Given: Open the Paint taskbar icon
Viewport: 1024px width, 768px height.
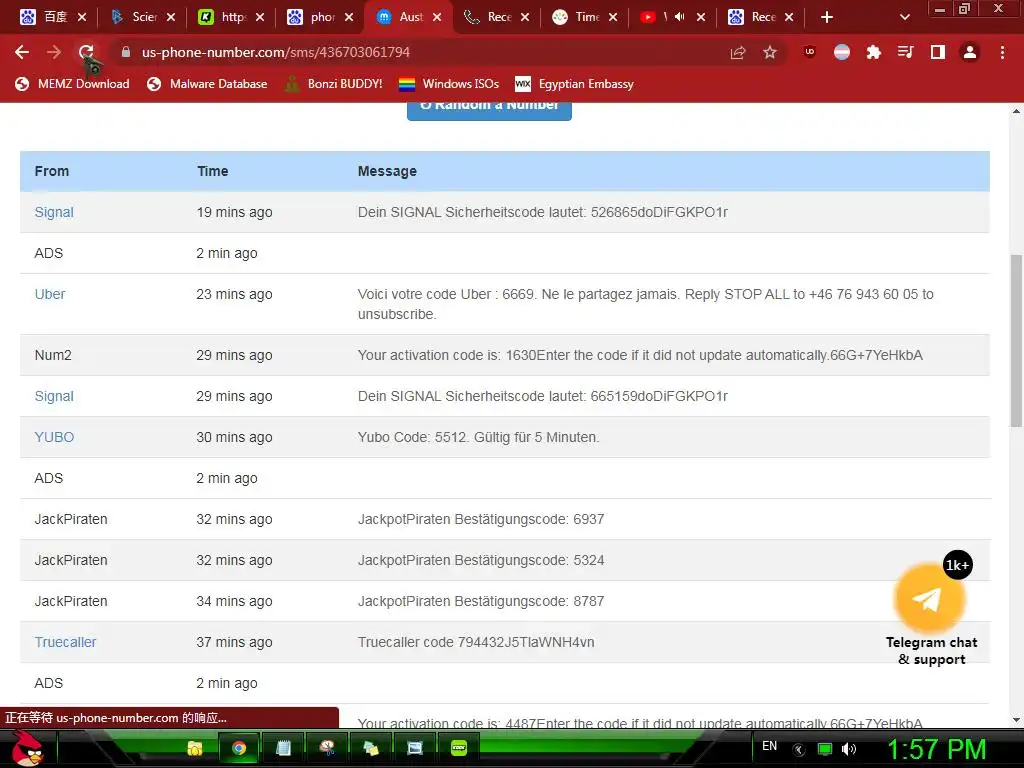Looking at the screenshot, I should 327,748.
